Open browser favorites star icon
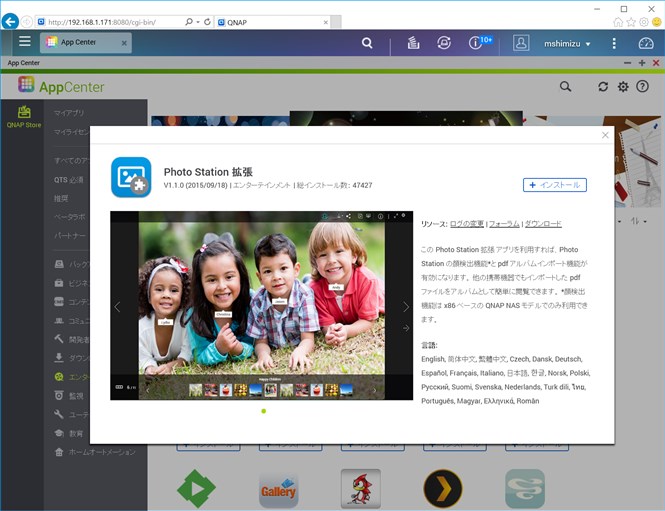 (631, 22)
